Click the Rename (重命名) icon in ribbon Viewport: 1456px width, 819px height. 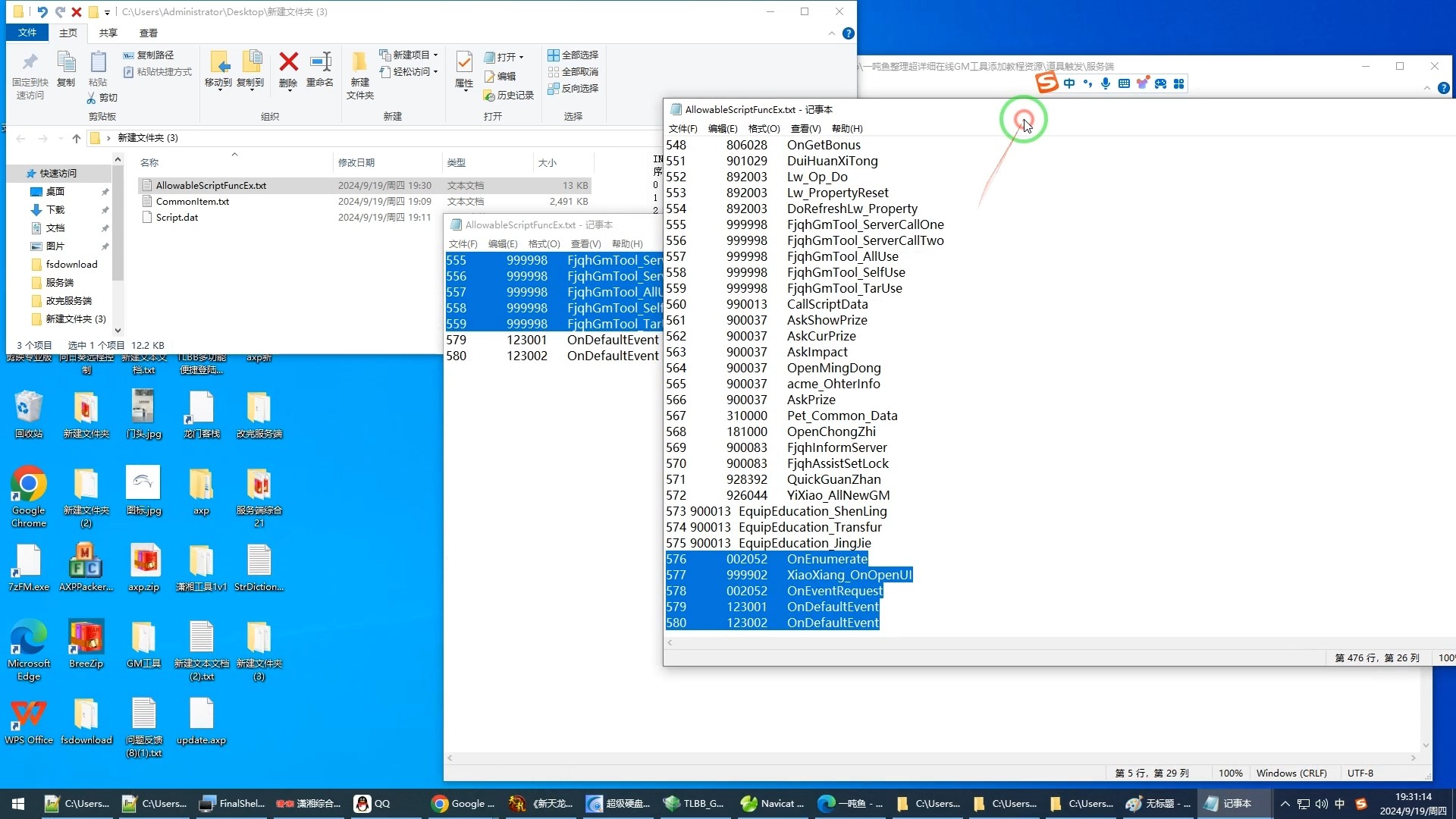(320, 62)
